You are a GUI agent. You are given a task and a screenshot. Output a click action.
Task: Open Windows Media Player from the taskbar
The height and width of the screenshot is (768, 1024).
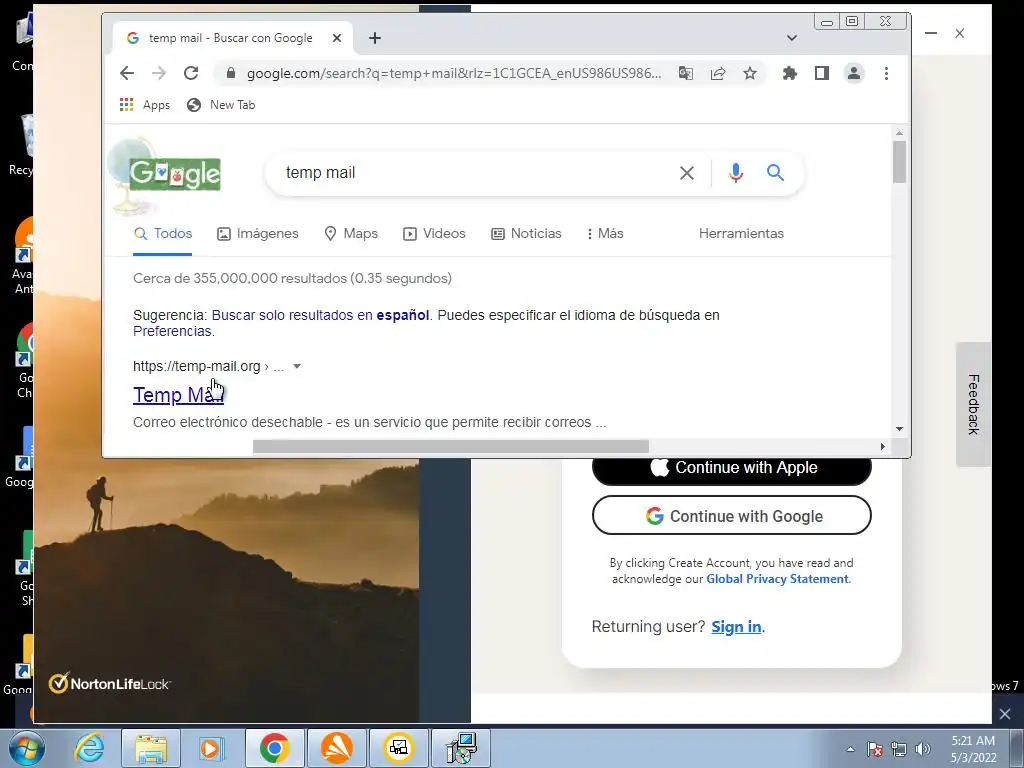tap(212, 748)
